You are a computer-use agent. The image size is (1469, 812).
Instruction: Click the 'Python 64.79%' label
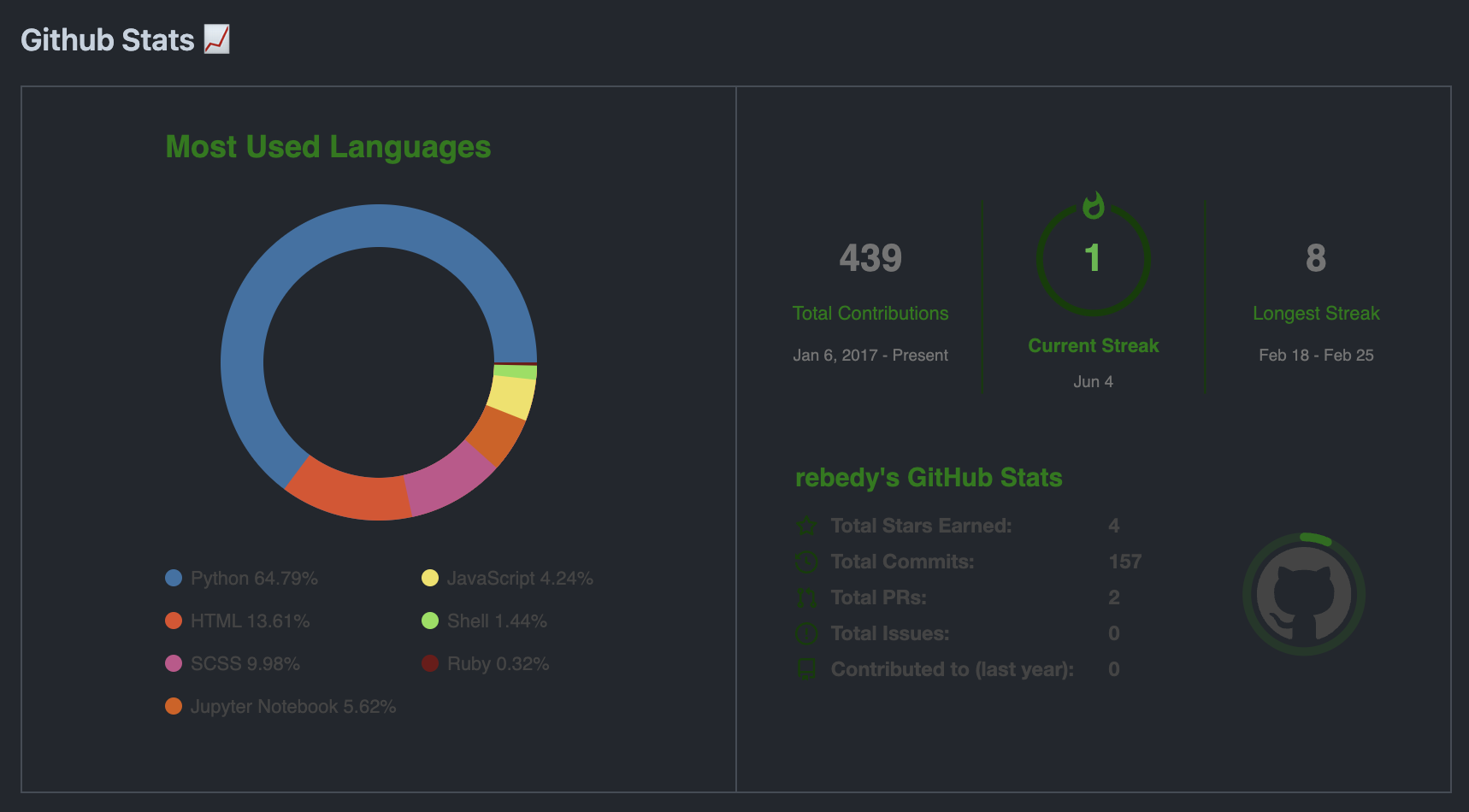254,579
